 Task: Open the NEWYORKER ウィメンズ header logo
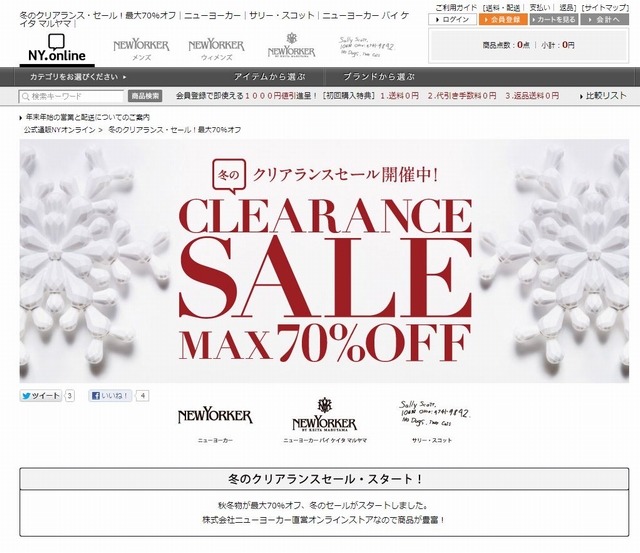(x=216, y=50)
